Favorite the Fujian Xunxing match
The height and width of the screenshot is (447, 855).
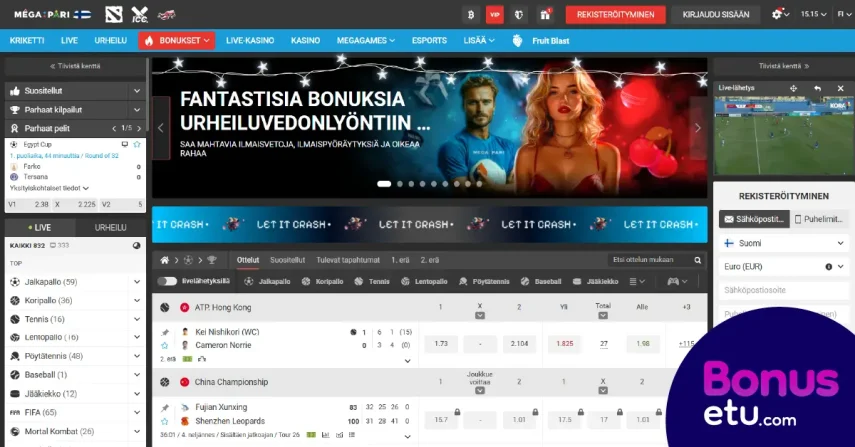(165, 421)
